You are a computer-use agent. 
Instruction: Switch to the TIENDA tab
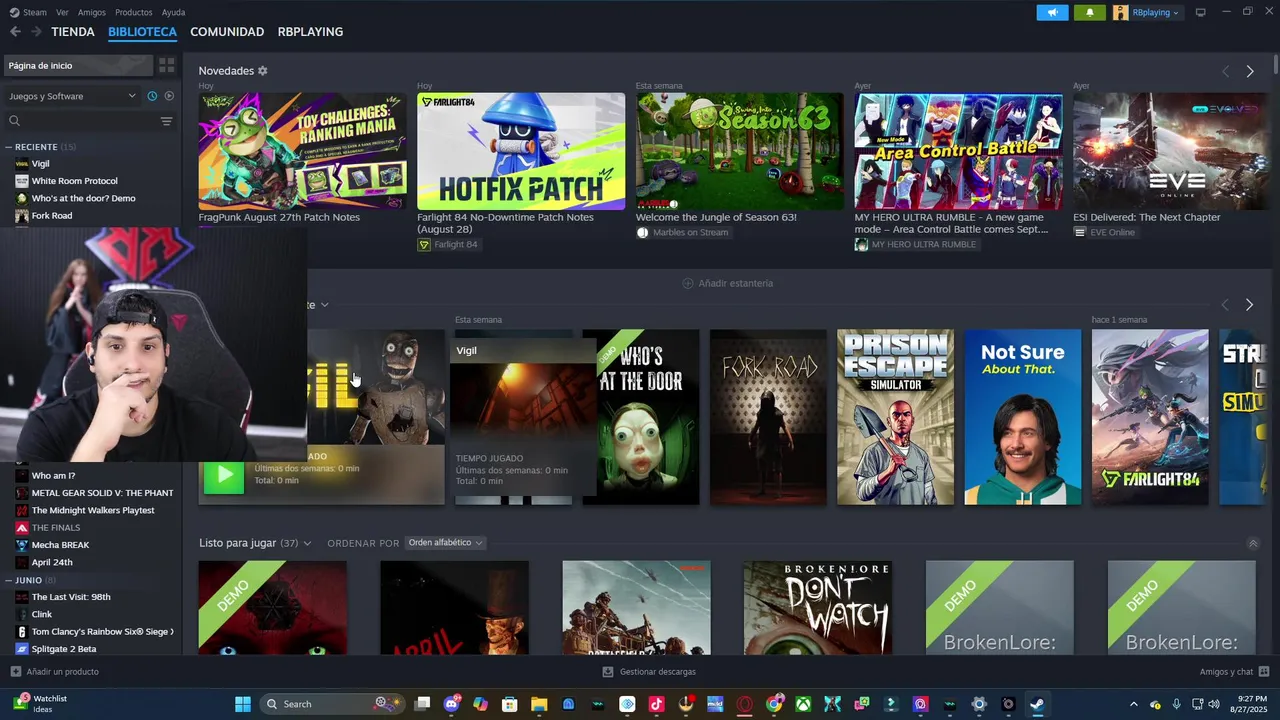coord(73,32)
